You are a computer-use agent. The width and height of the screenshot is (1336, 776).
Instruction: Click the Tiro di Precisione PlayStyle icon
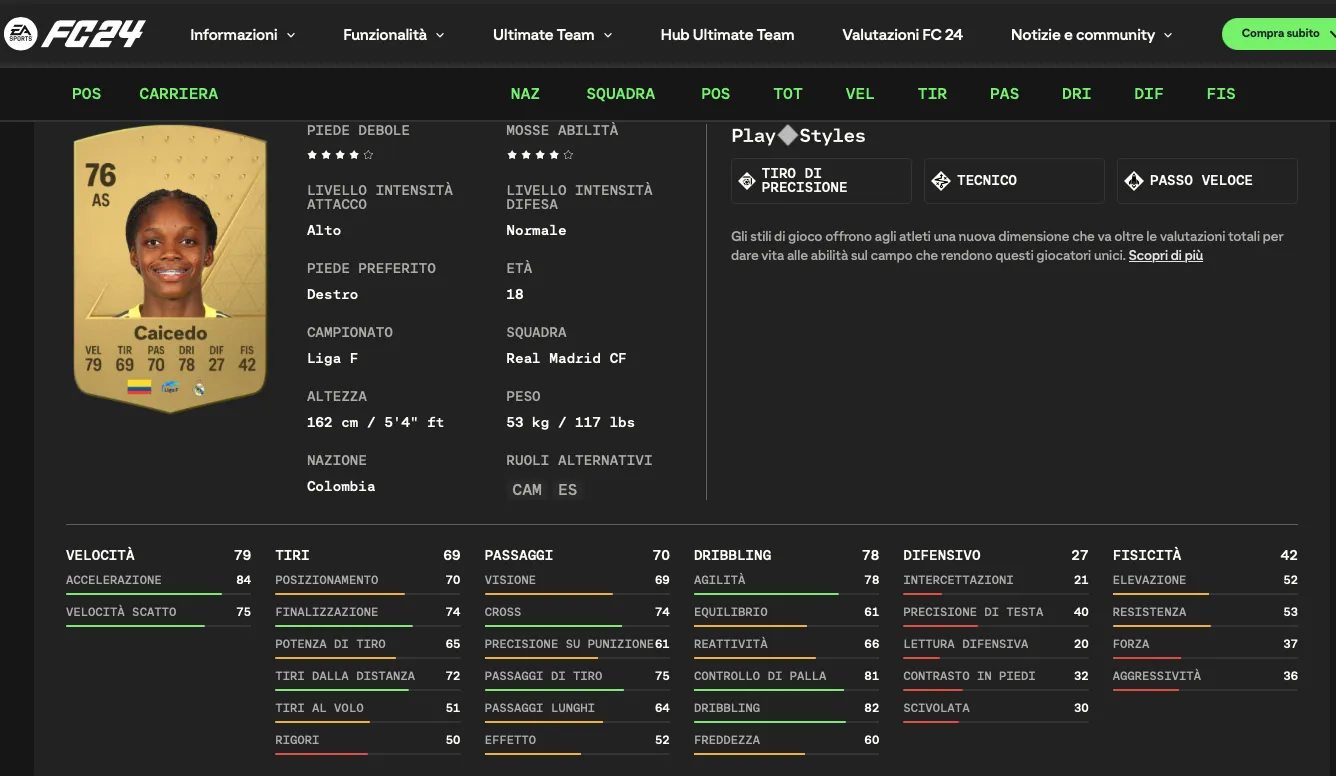click(x=746, y=181)
